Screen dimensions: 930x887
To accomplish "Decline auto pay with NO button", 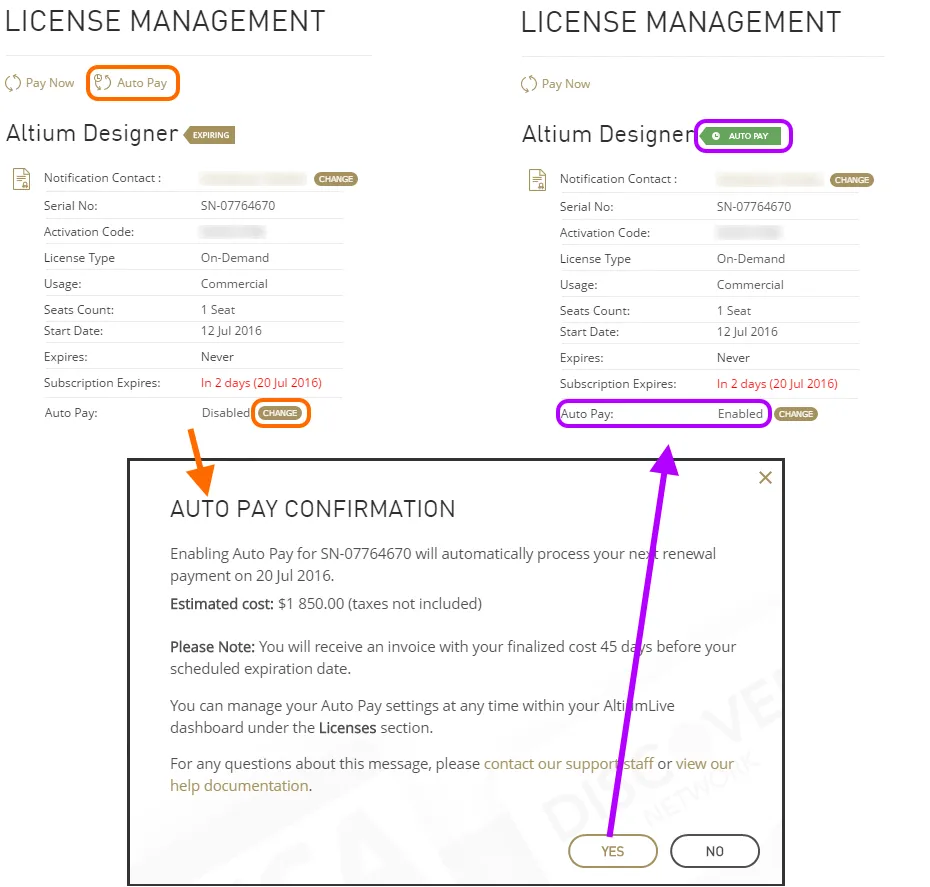I will [715, 851].
